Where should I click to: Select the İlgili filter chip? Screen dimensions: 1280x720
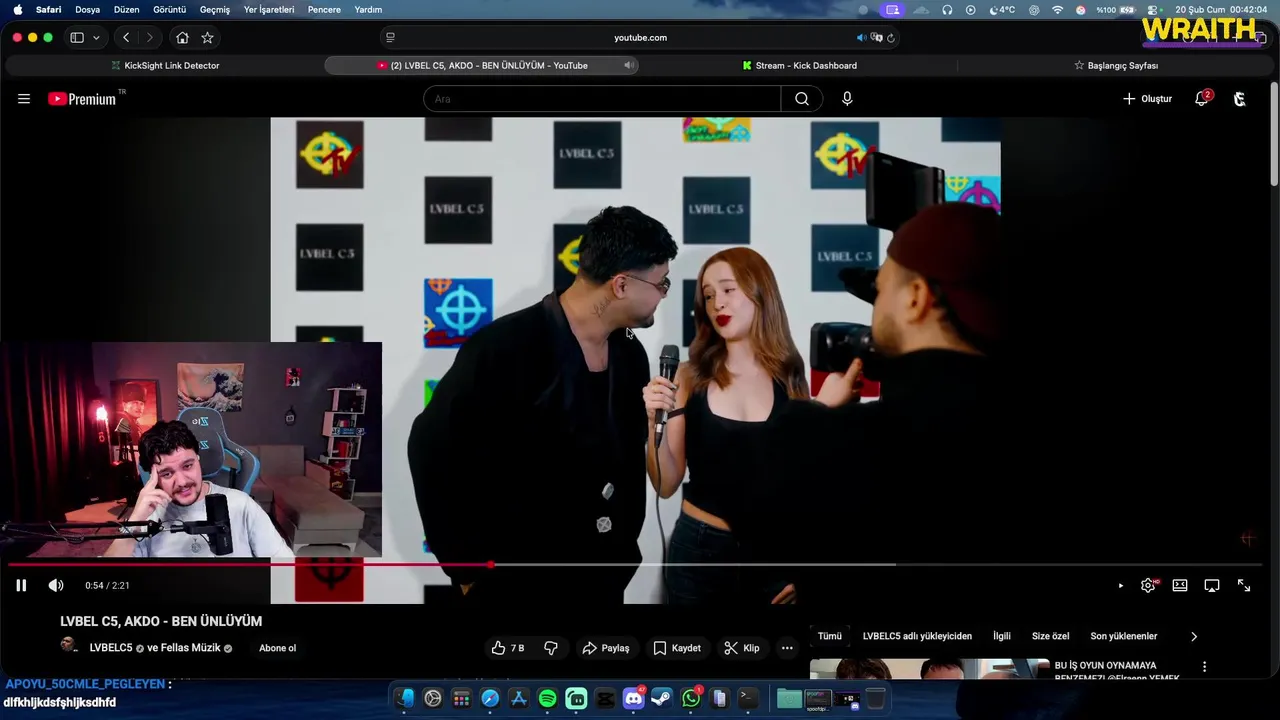(x=1002, y=636)
